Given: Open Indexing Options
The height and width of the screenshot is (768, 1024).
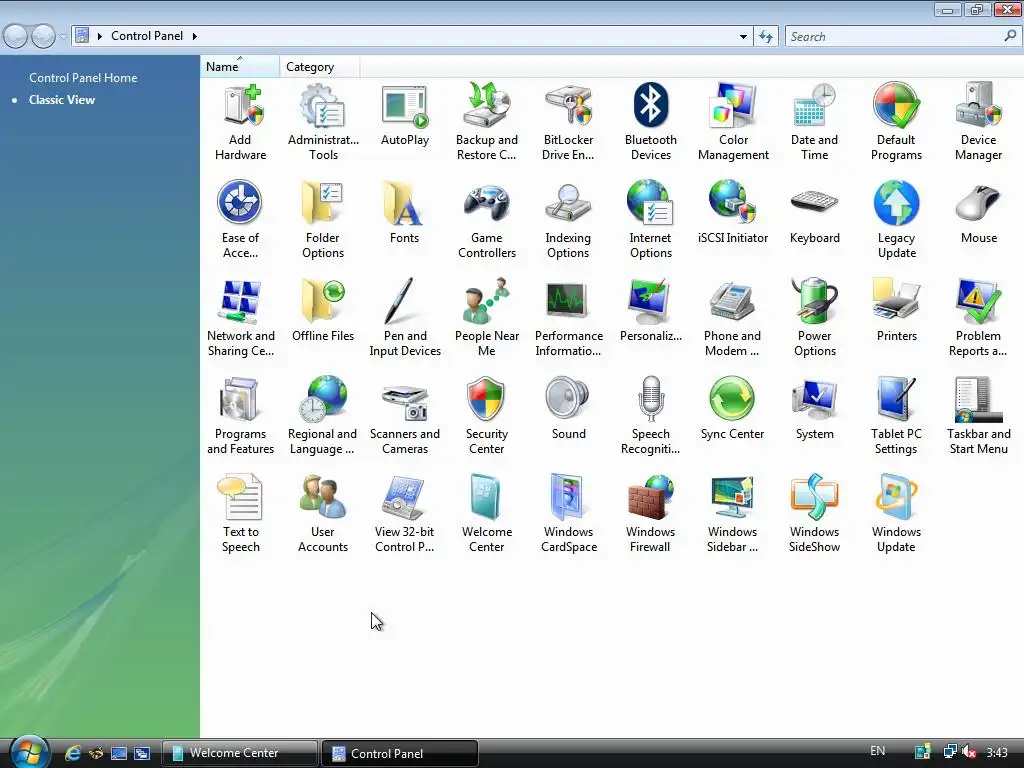Looking at the screenshot, I should click(568, 220).
